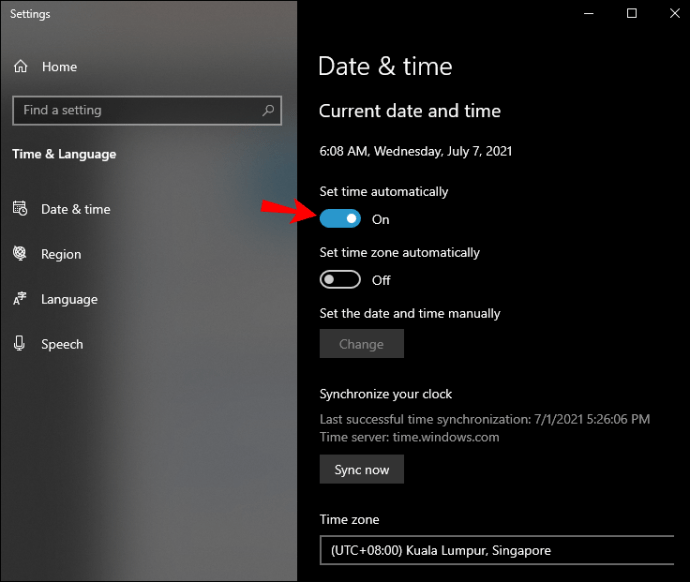Open the Time zone dropdown
The width and height of the screenshot is (690, 582).
pos(497,550)
